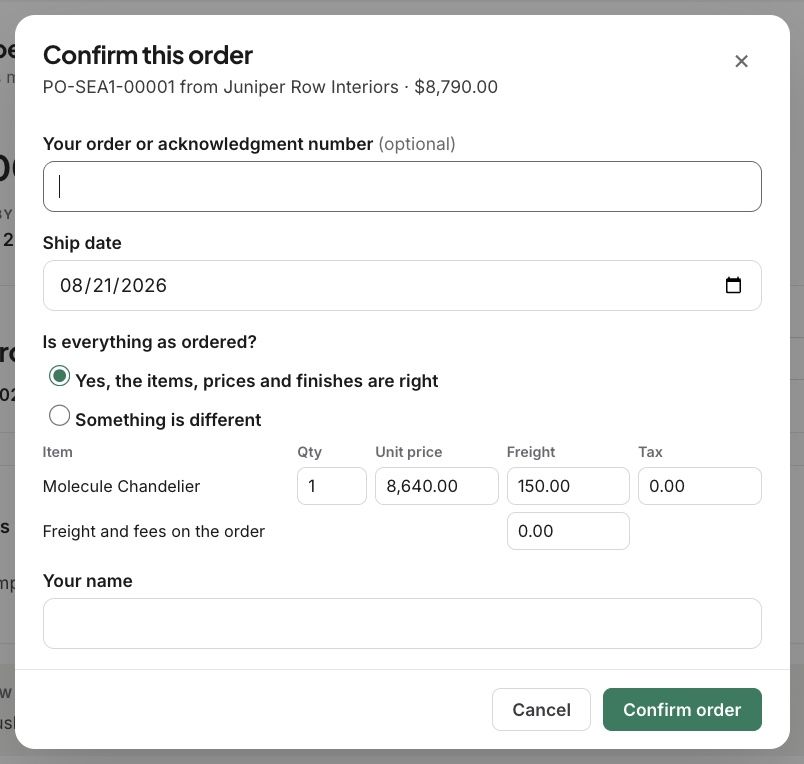
Task: Click the Ship date field
Action: [402, 285]
